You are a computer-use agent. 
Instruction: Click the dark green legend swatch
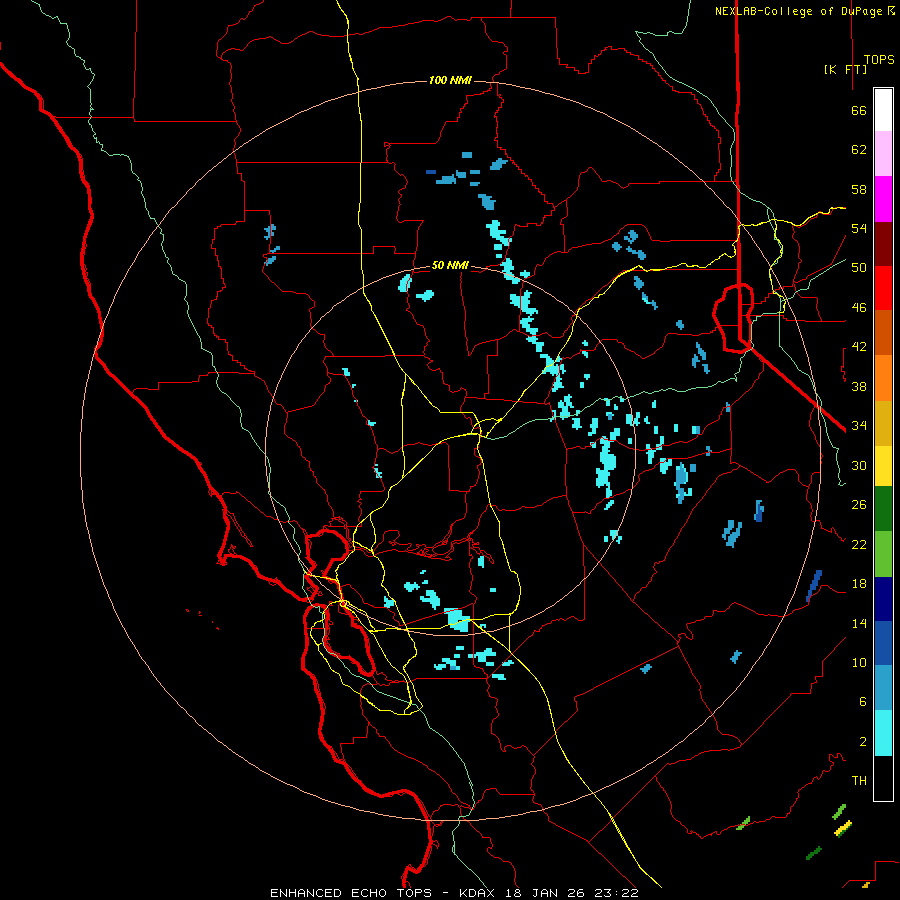(883, 509)
